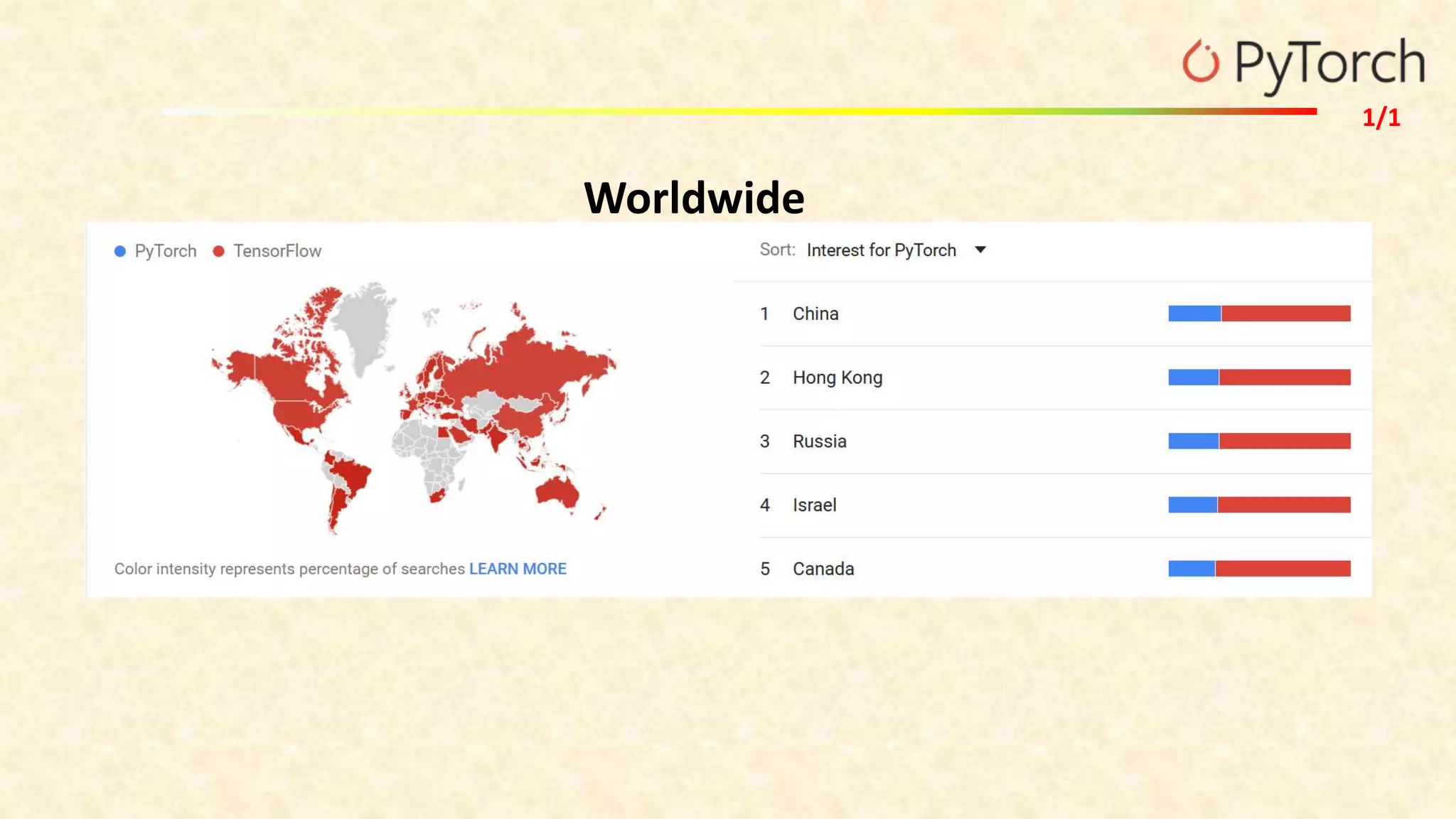Click the PyTorch flame logo icon
Image resolution: width=1456 pixels, height=819 pixels.
tap(1200, 63)
